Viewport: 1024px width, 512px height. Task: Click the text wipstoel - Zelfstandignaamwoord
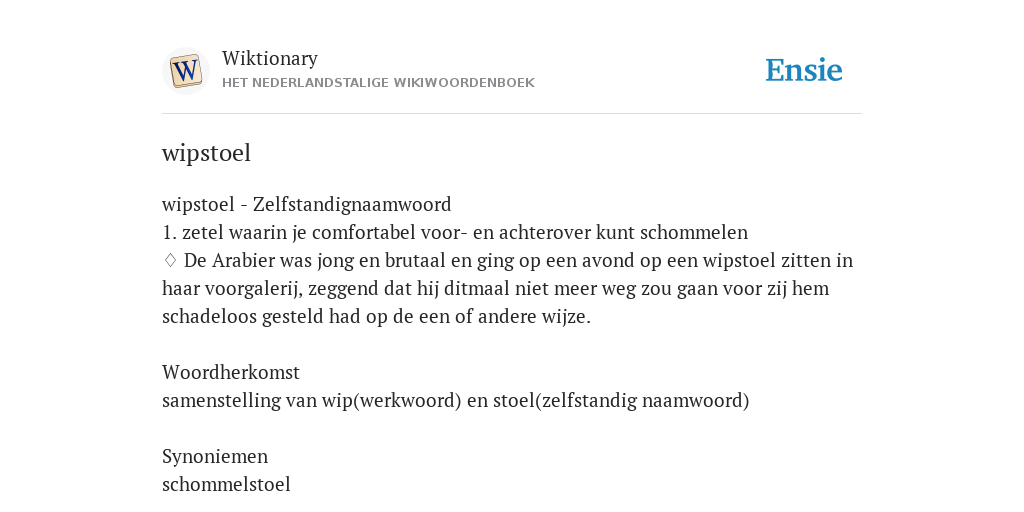click(306, 204)
